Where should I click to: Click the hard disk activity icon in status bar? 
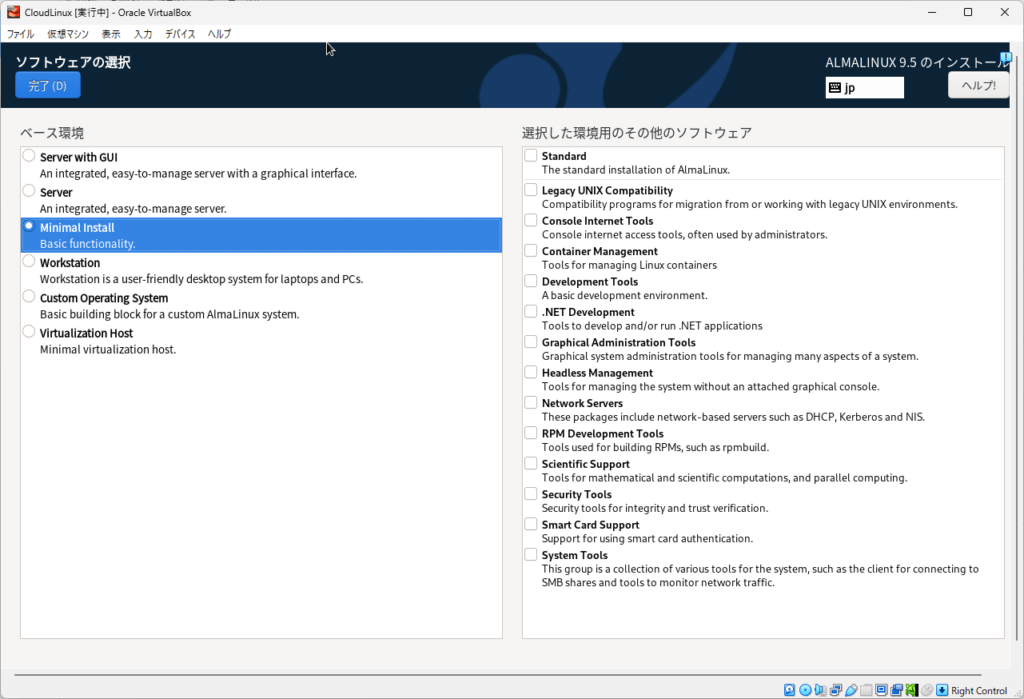(x=790, y=690)
